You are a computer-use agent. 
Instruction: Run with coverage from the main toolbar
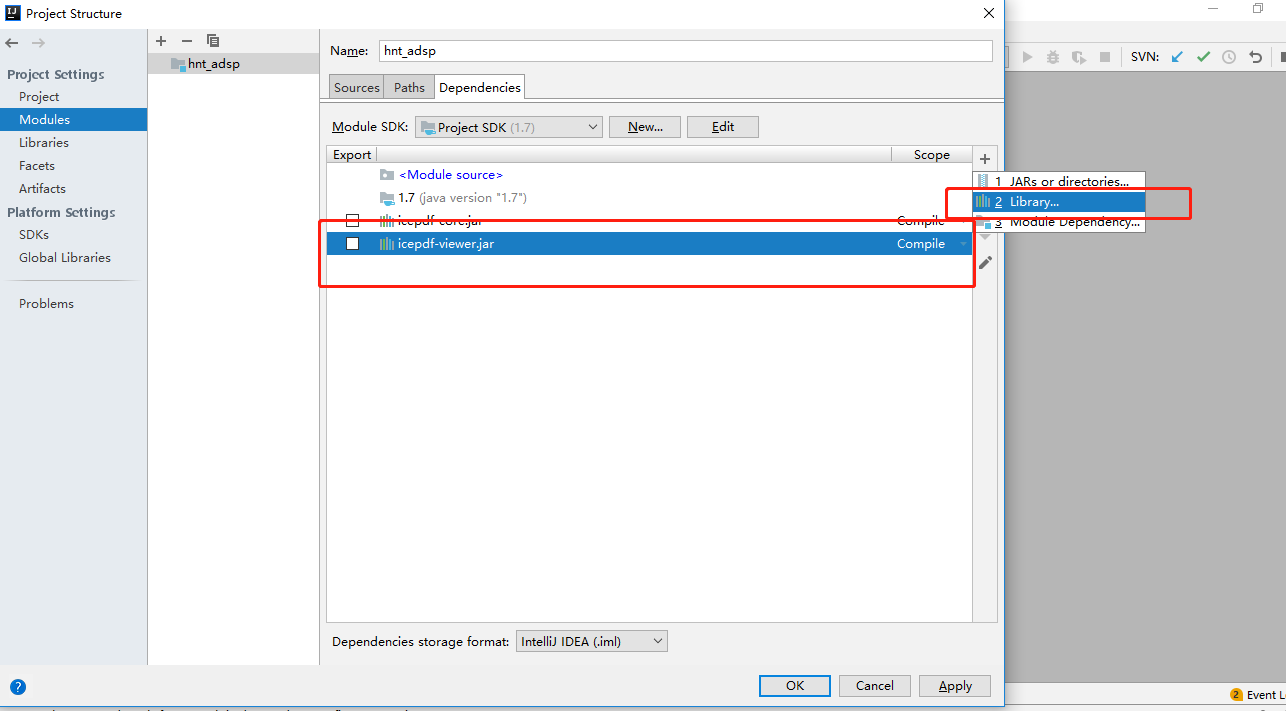point(1079,57)
